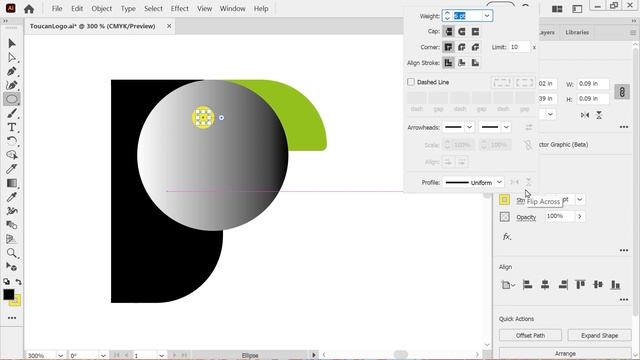Click the Offset Path button
The width and height of the screenshot is (640, 360).
pyautogui.click(x=530, y=336)
